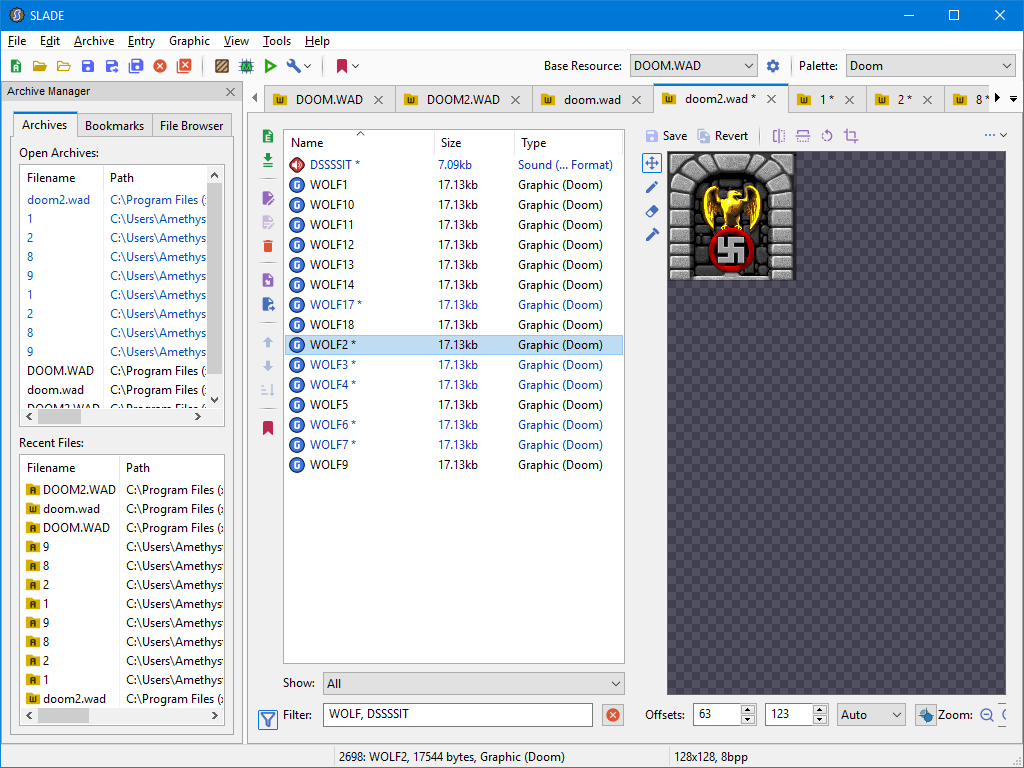Screen dimensions: 1024x768
Task: Open the wrench maintenance dropdown
Action: [x=299, y=66]
